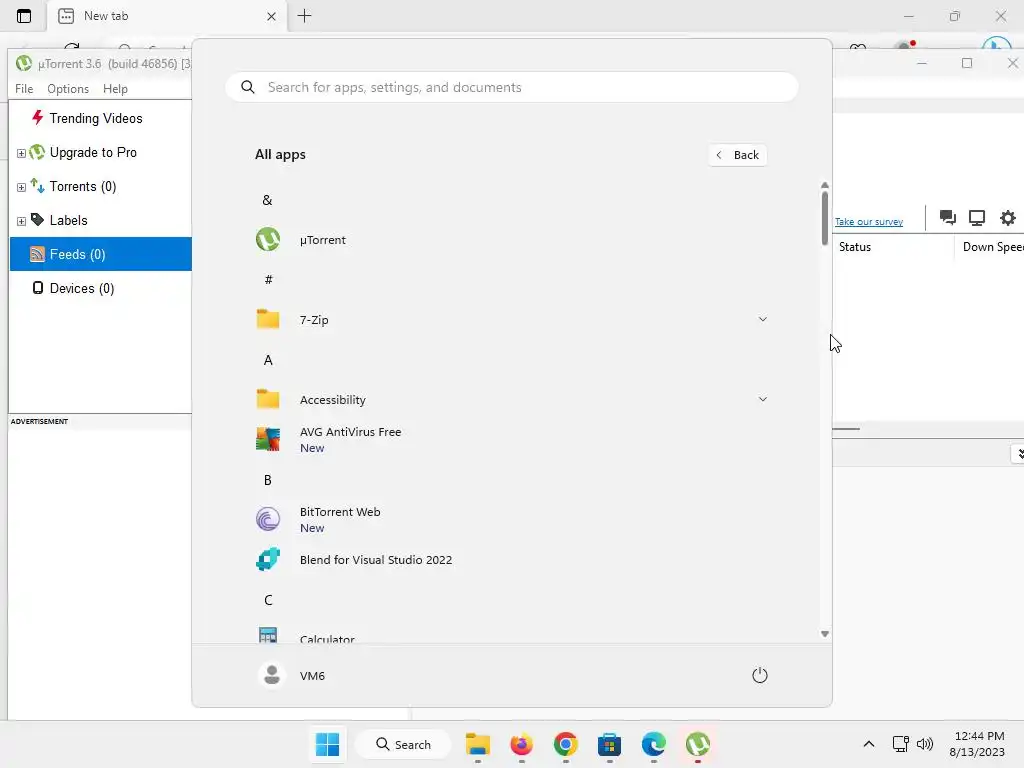
Task: Click the µTorrent chat bubbles icon
Action: (948, 217)
